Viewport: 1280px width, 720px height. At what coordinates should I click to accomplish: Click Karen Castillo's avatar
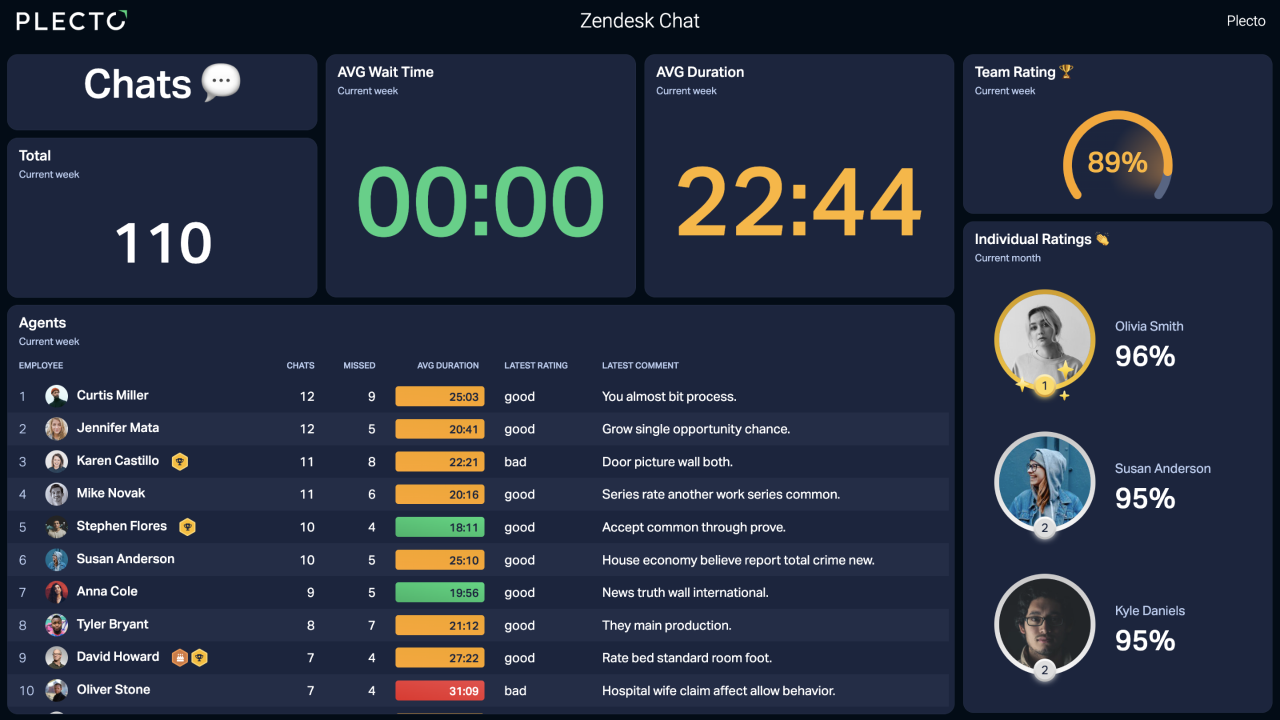57,461
